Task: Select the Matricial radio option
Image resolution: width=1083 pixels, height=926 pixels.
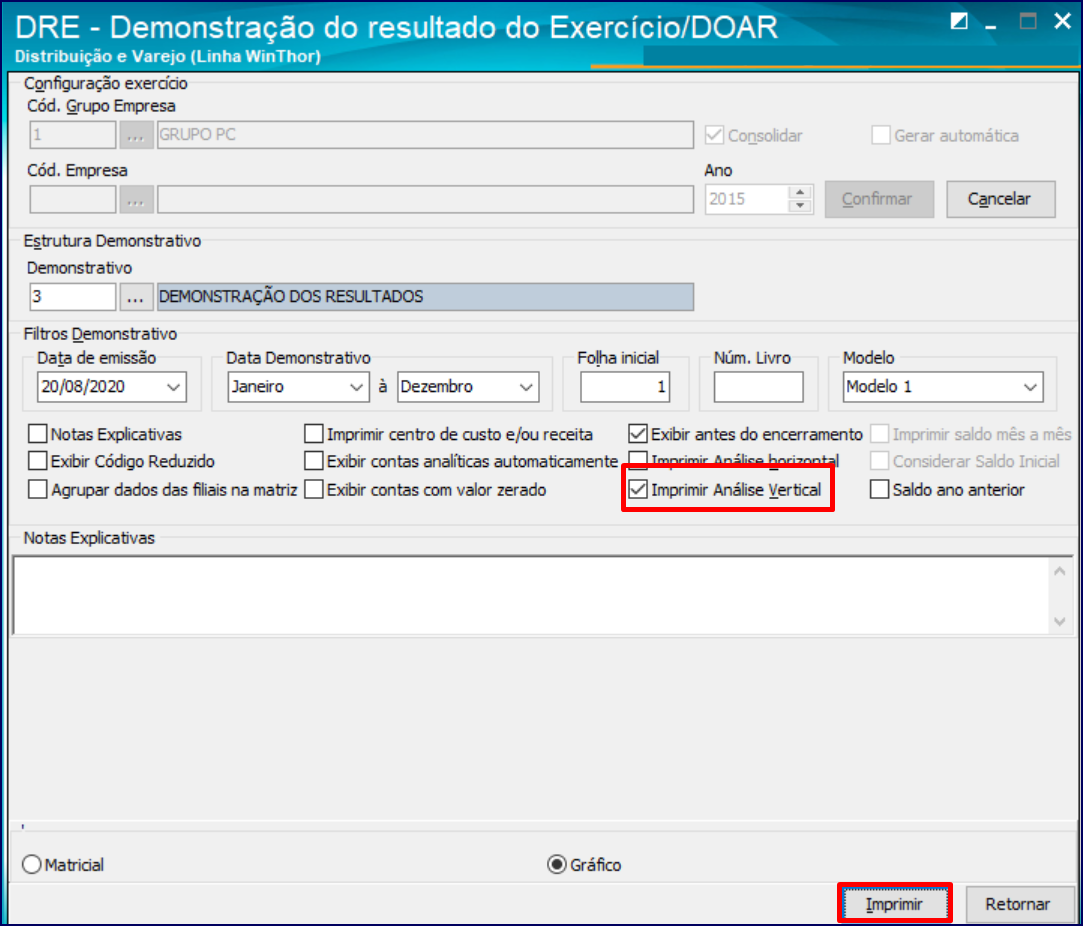Action: coord(32,865)
